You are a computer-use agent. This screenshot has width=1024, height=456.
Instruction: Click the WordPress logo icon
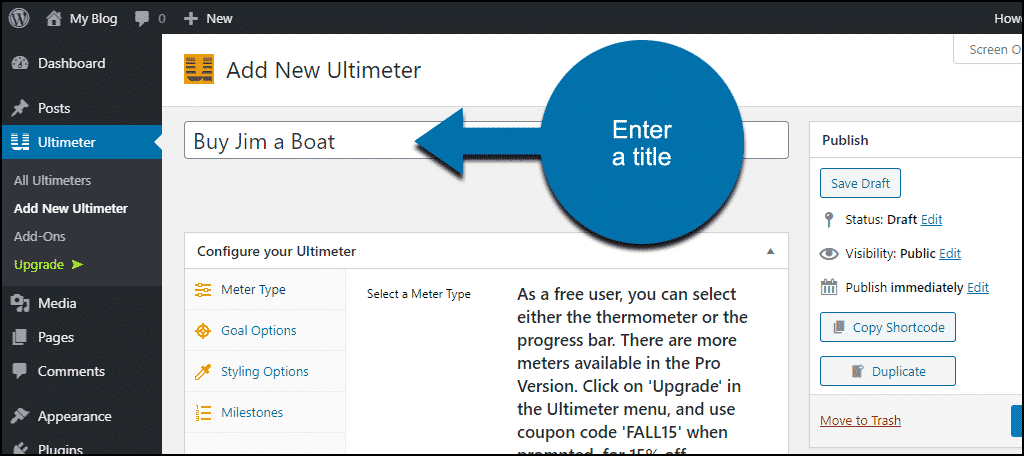(19, 18)
